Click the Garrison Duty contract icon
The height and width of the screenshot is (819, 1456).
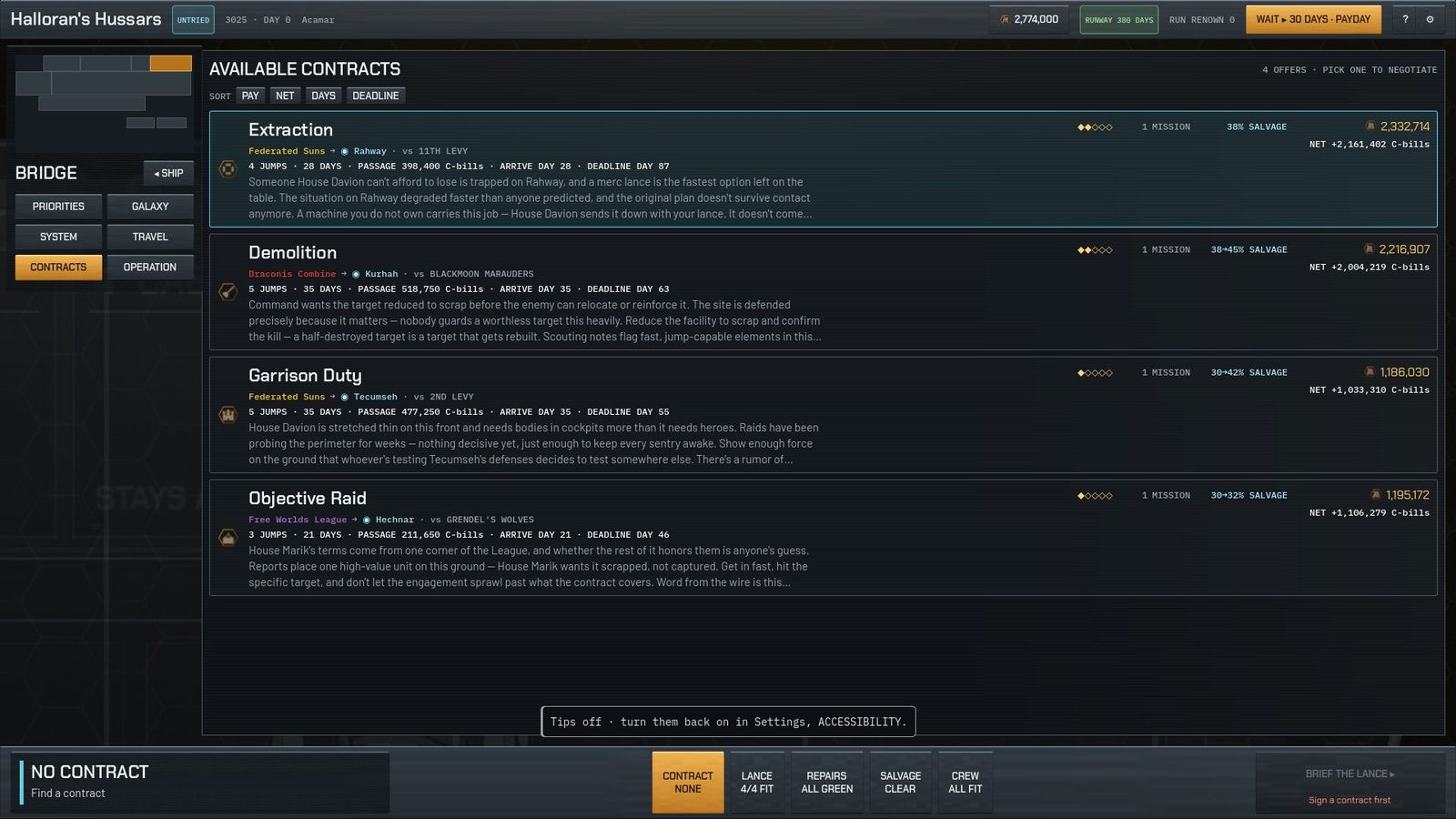coord(227,414)
